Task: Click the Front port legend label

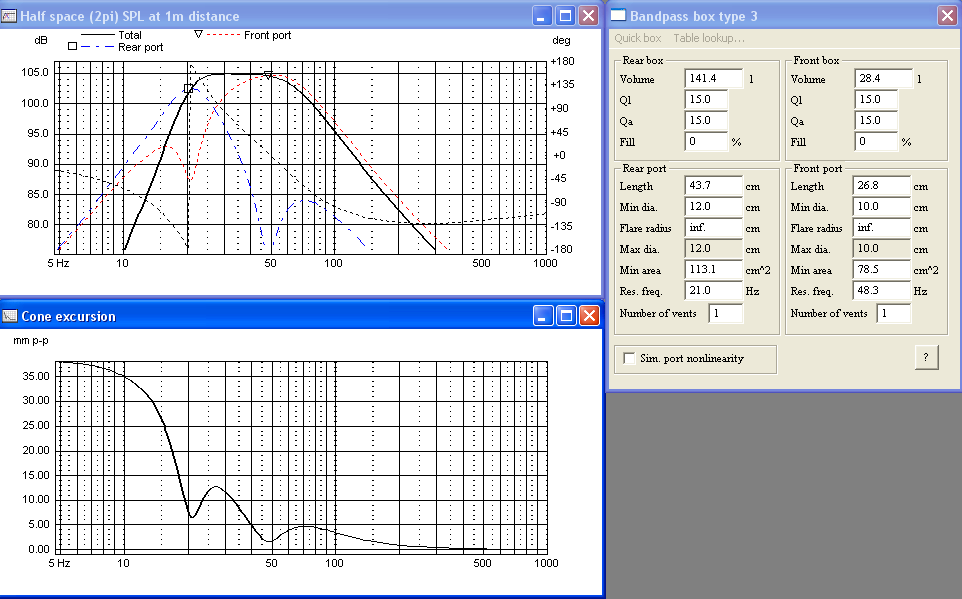Action: click(267, 35)
